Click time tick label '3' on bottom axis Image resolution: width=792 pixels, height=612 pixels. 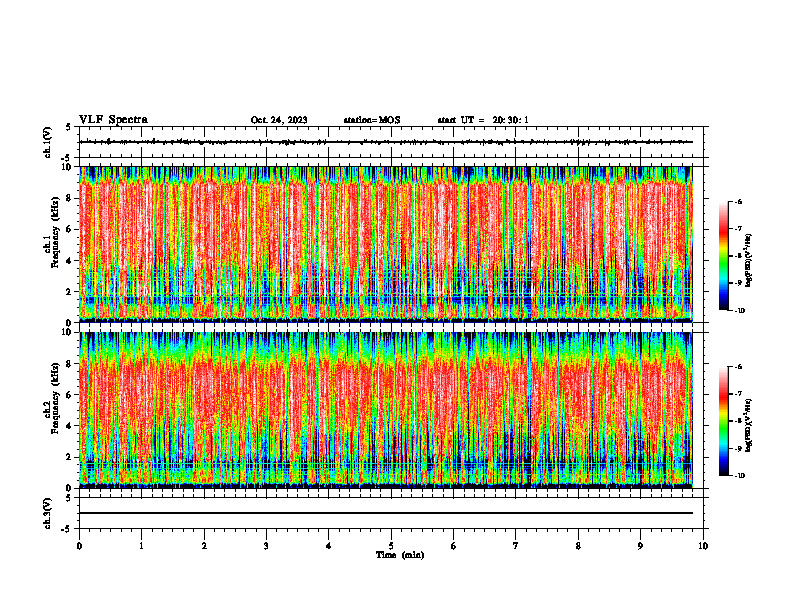click(x=266, y=546)
